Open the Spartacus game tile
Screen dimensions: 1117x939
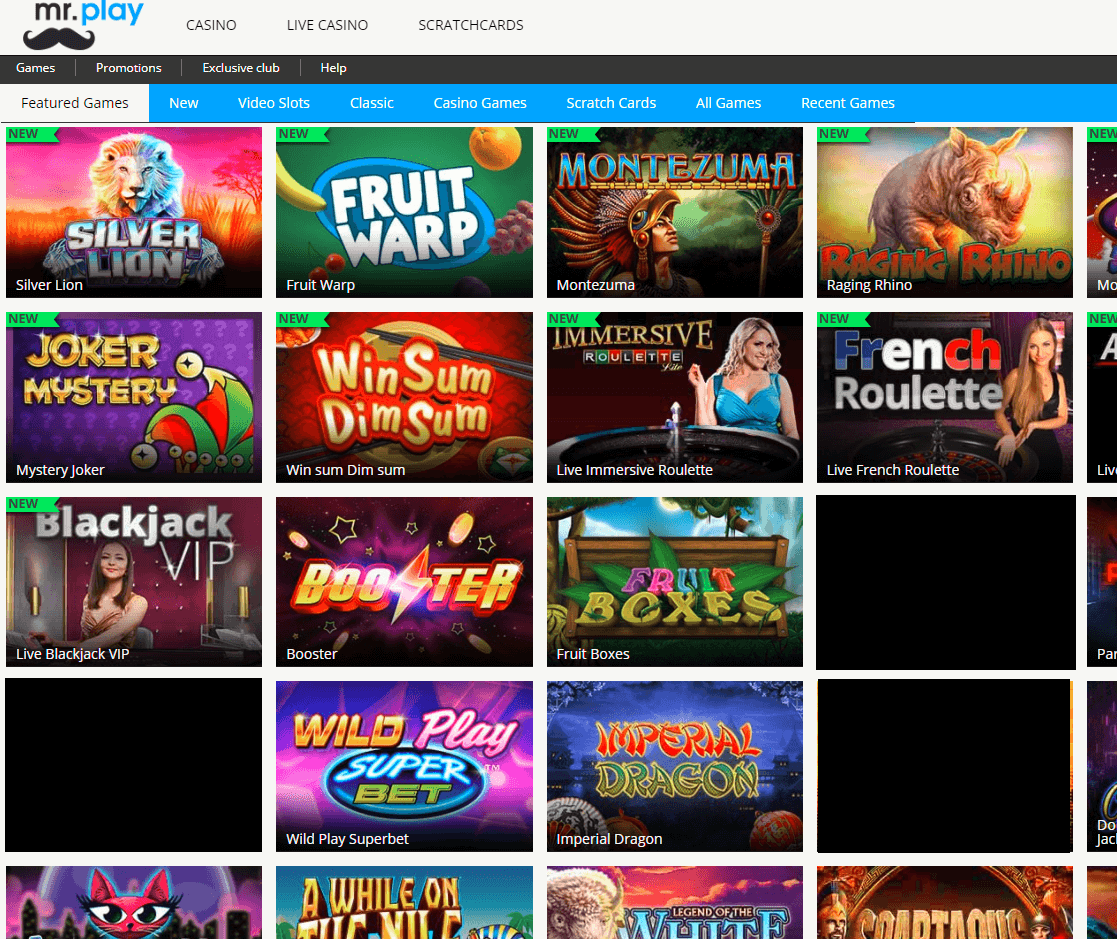[x=945, y=903]
